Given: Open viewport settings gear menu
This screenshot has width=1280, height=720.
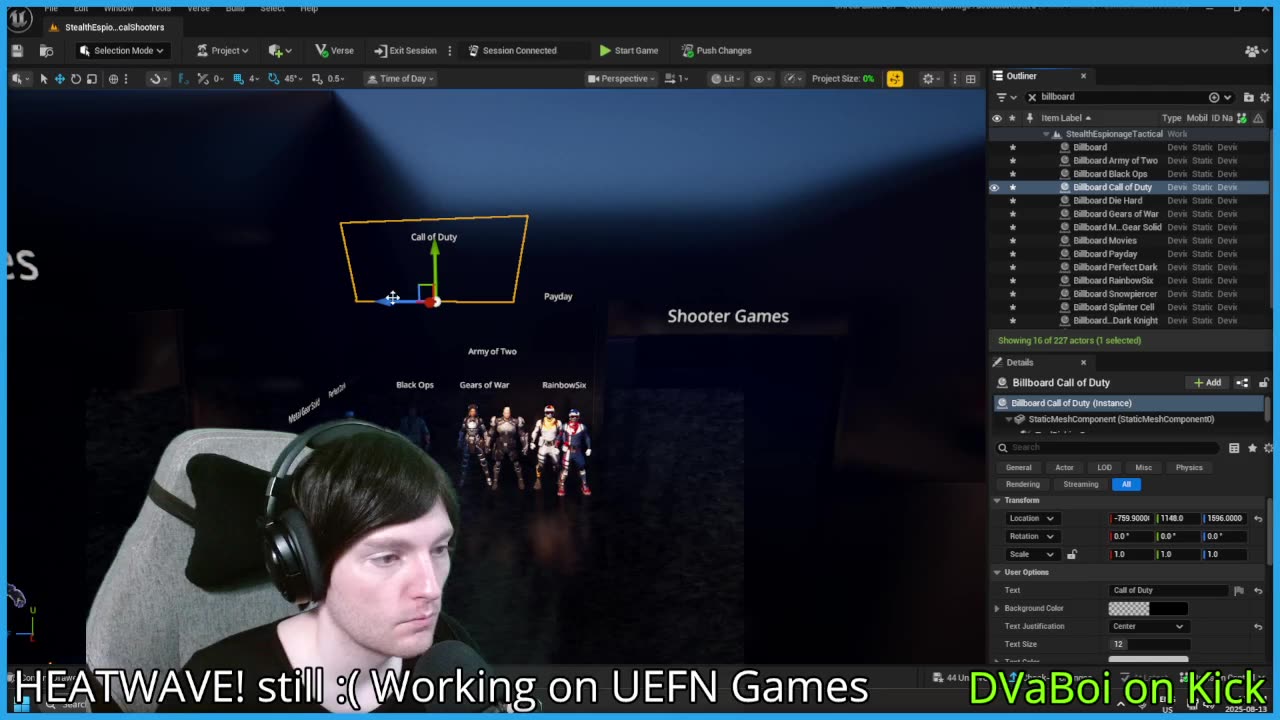Looking at the screenshot, I should click(x=931, y=78).
